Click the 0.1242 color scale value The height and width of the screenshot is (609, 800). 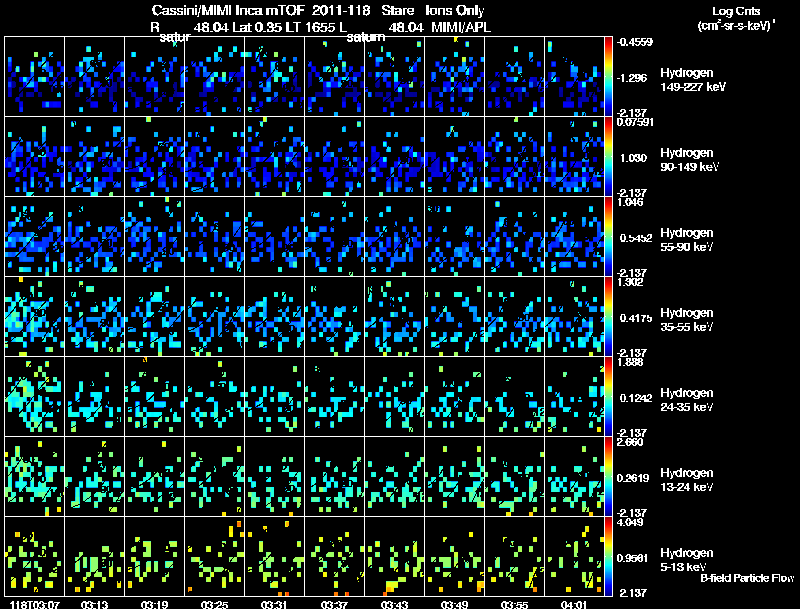(636, 398)
